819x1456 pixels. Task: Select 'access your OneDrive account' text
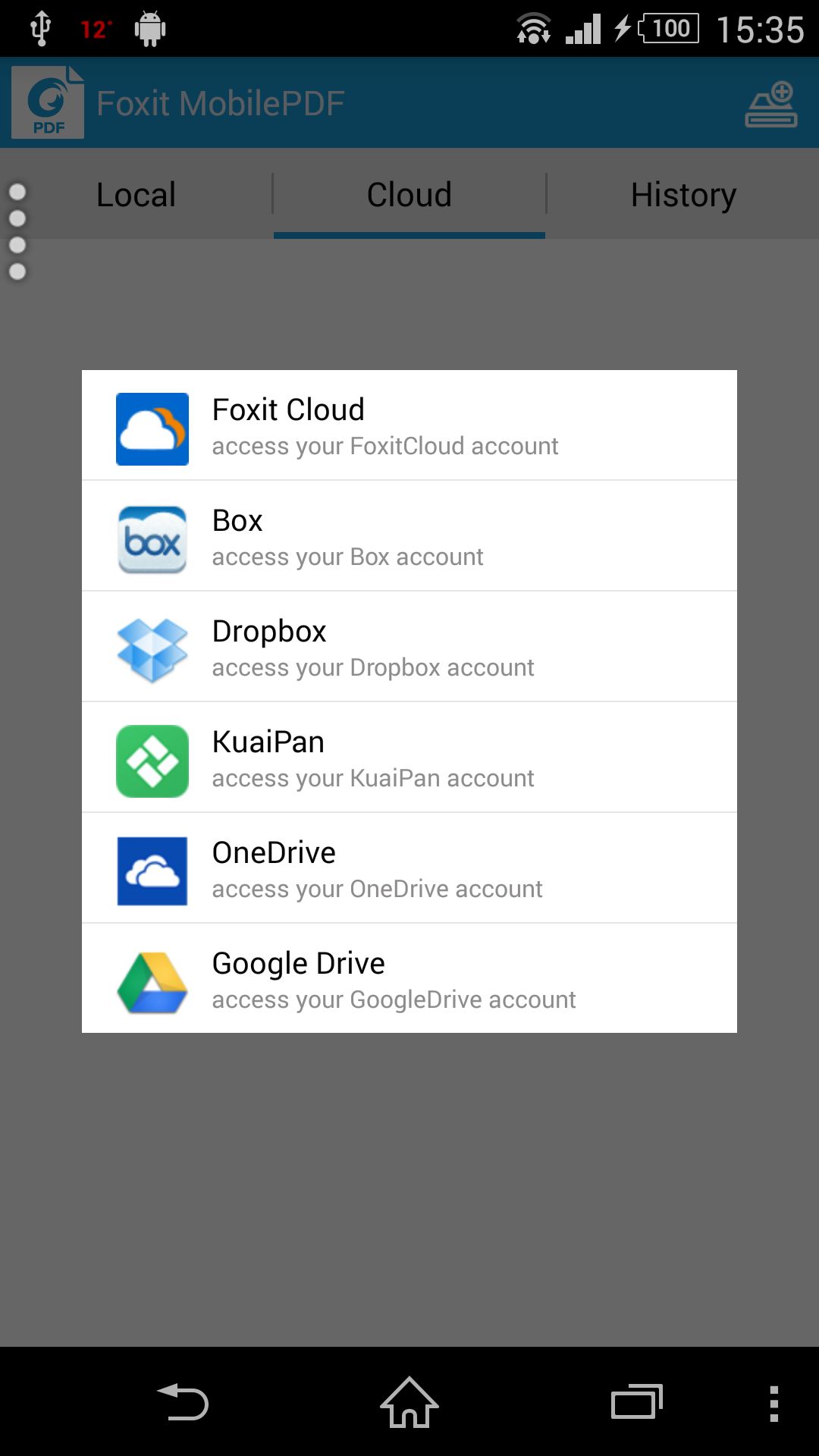[378, 889]
